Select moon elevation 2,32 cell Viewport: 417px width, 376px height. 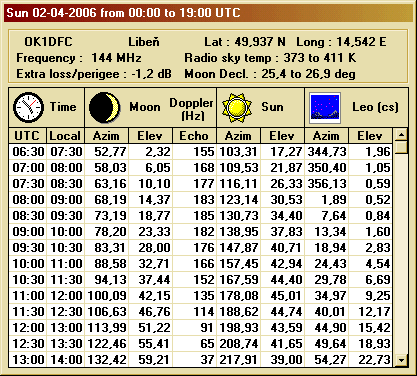point(150,152)
